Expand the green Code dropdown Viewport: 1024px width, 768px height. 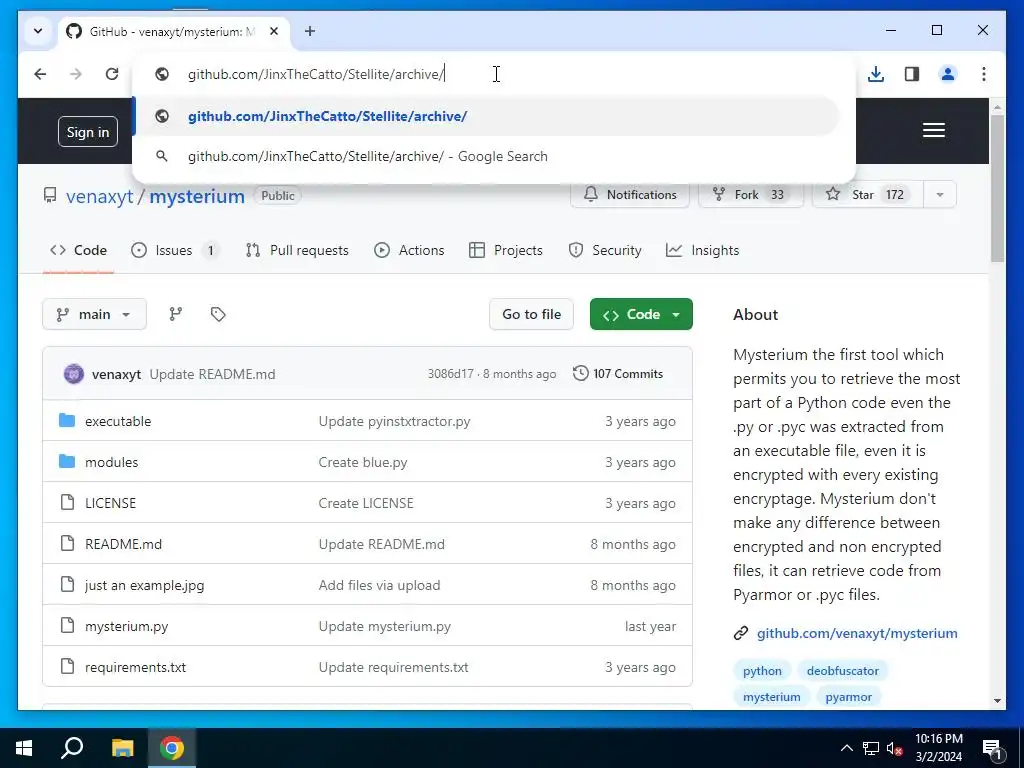[x=641, y=314]
